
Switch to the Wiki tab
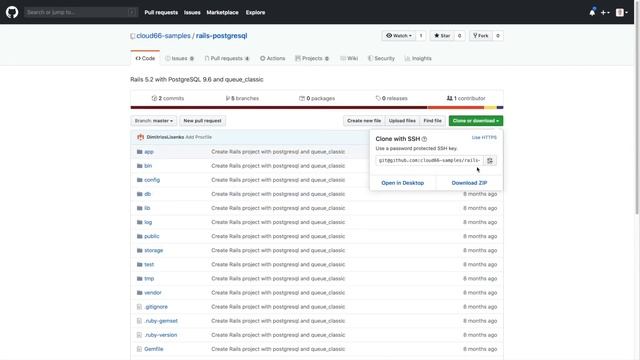[x=349, y=58]
